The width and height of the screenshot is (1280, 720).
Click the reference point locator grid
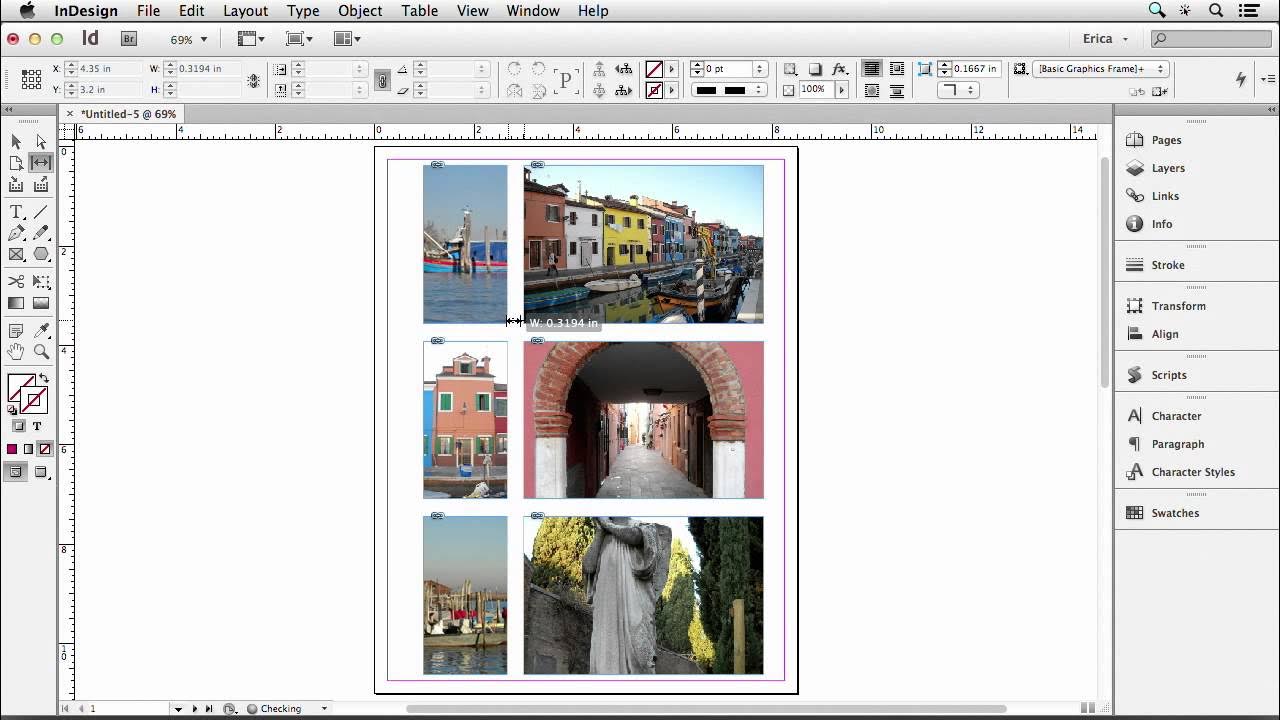point(31,78)
